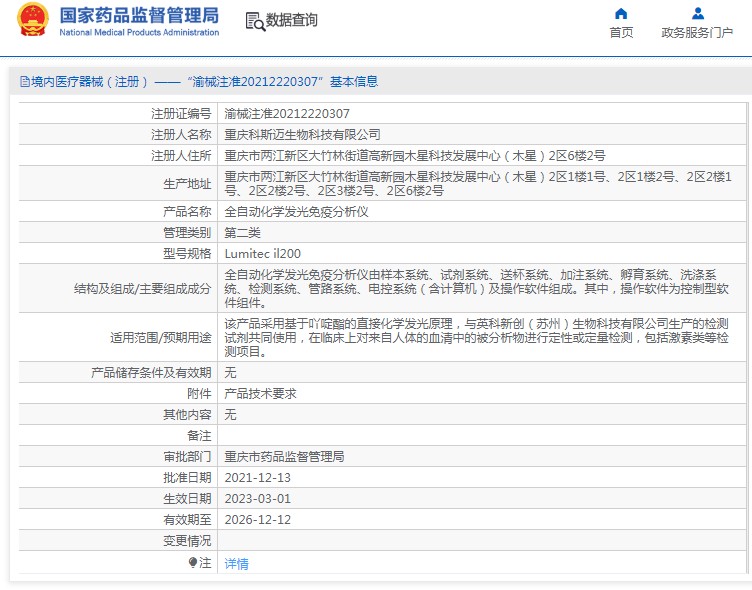
Task: Click the 第二类 category value
Action: point(242,233)
